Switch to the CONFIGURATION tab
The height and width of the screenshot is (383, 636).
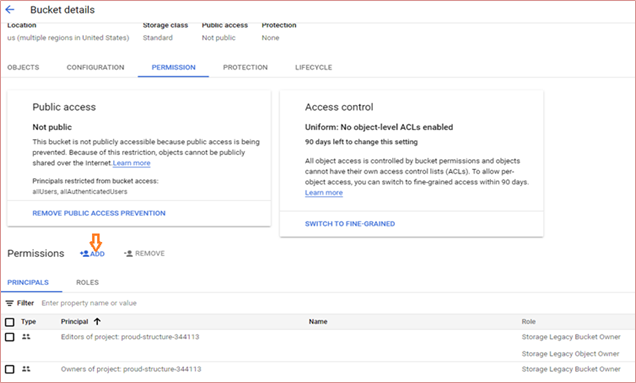click(x=95, y=67)
